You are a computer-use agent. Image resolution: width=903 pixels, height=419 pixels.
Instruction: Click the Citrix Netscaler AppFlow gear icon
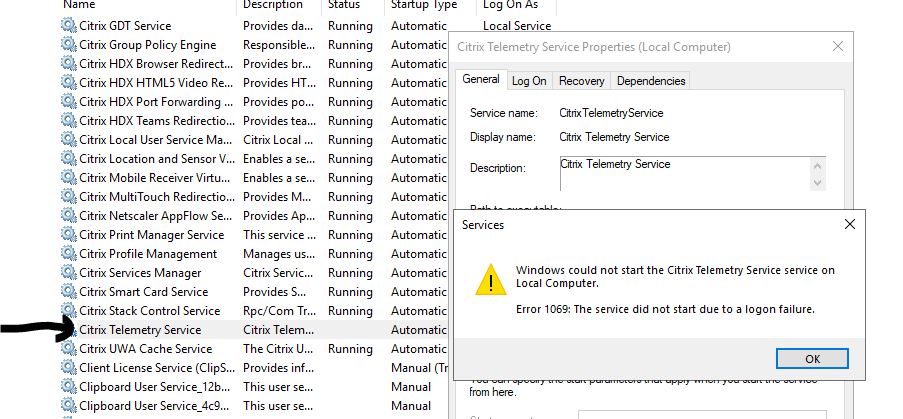pos(69,216)
